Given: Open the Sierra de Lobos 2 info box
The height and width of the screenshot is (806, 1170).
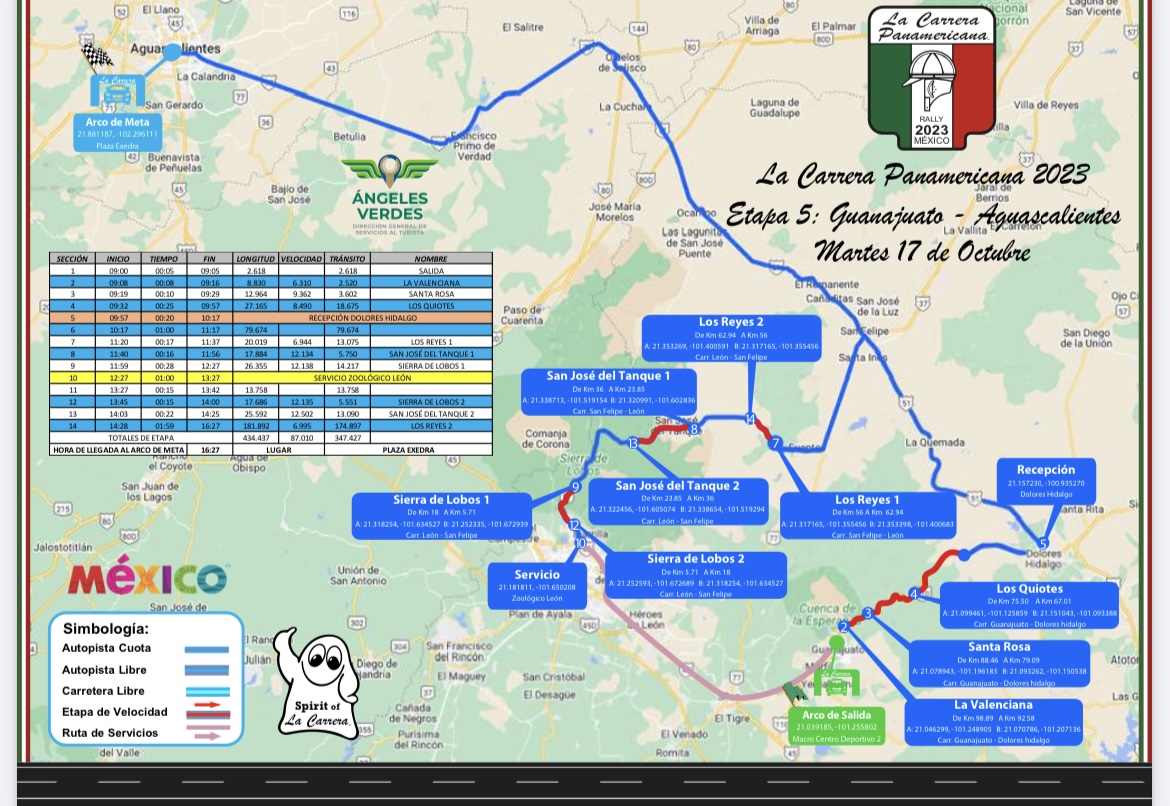Looking at the screenshot, I should tap(696, 575).
